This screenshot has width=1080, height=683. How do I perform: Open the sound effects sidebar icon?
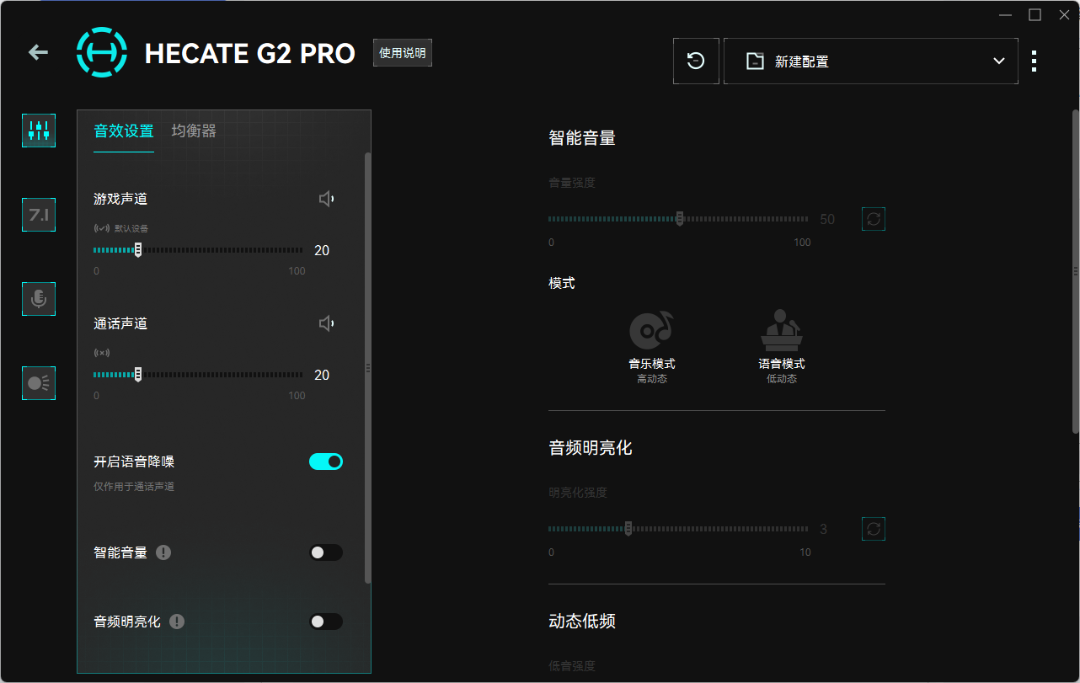(x=39, y=131)
